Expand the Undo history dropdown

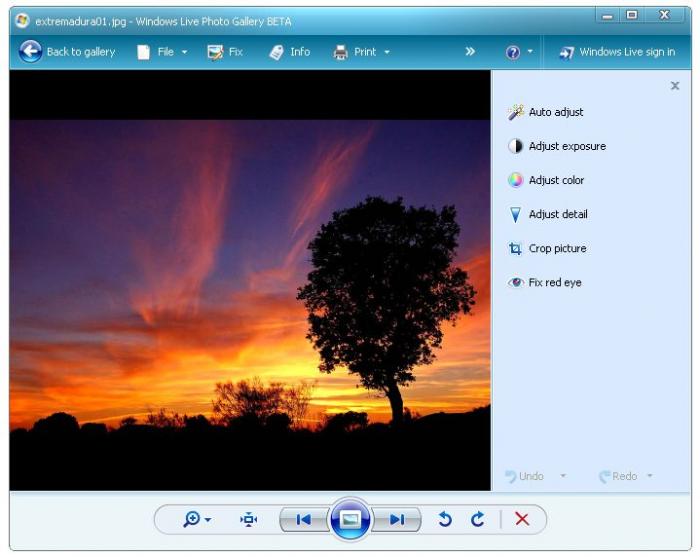(x=563, y=476)
